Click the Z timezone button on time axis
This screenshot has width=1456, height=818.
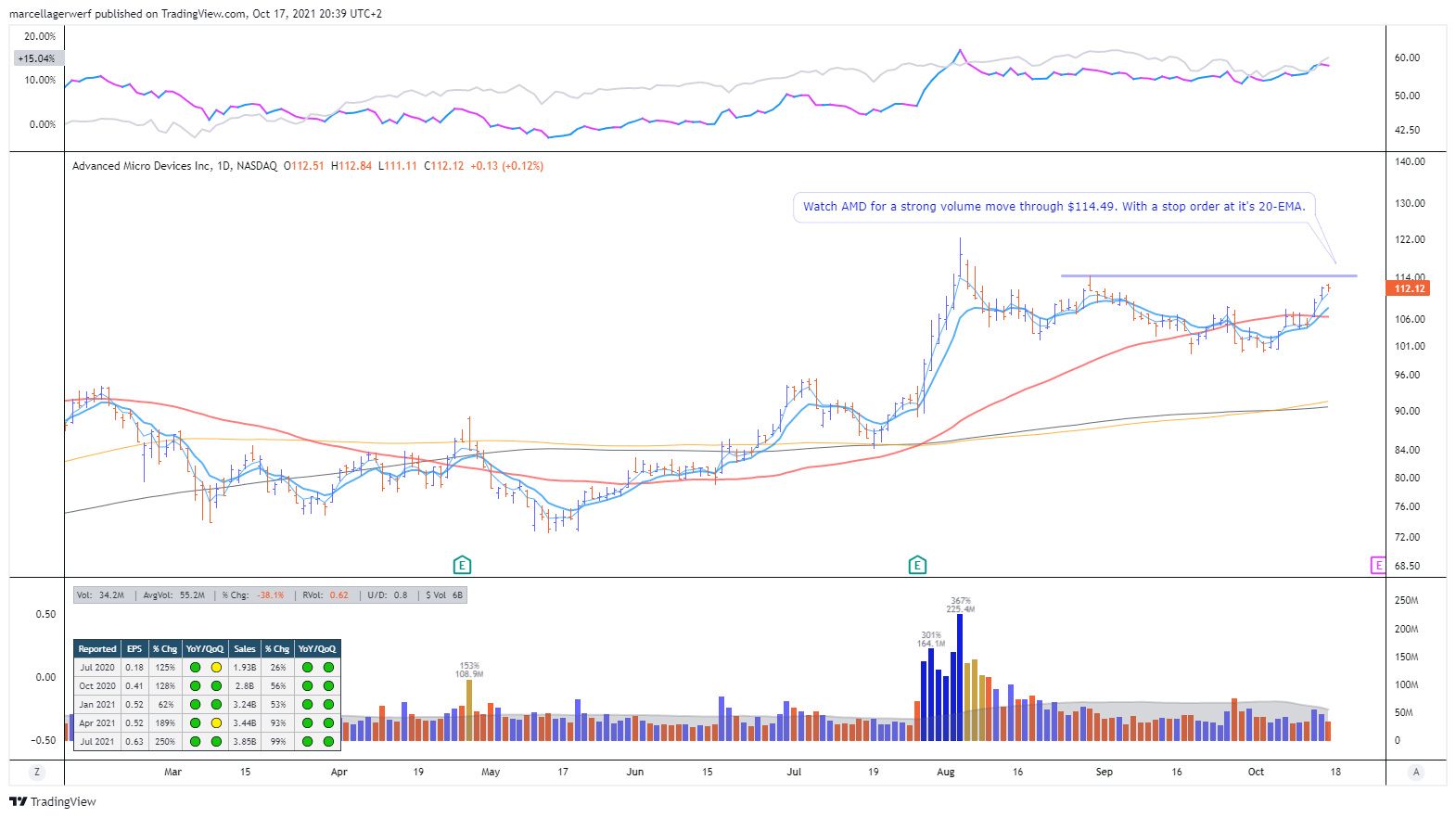pyautogui.click(x=37, y=772)
